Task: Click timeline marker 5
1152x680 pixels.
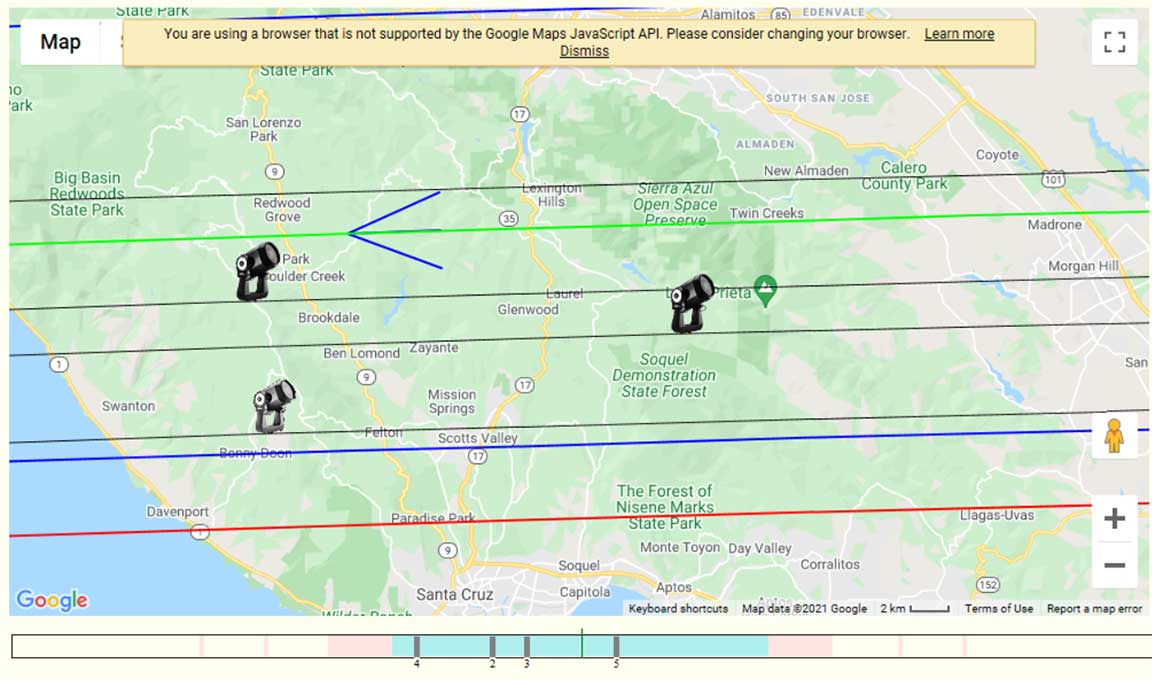Action: [x=616, y=647]
